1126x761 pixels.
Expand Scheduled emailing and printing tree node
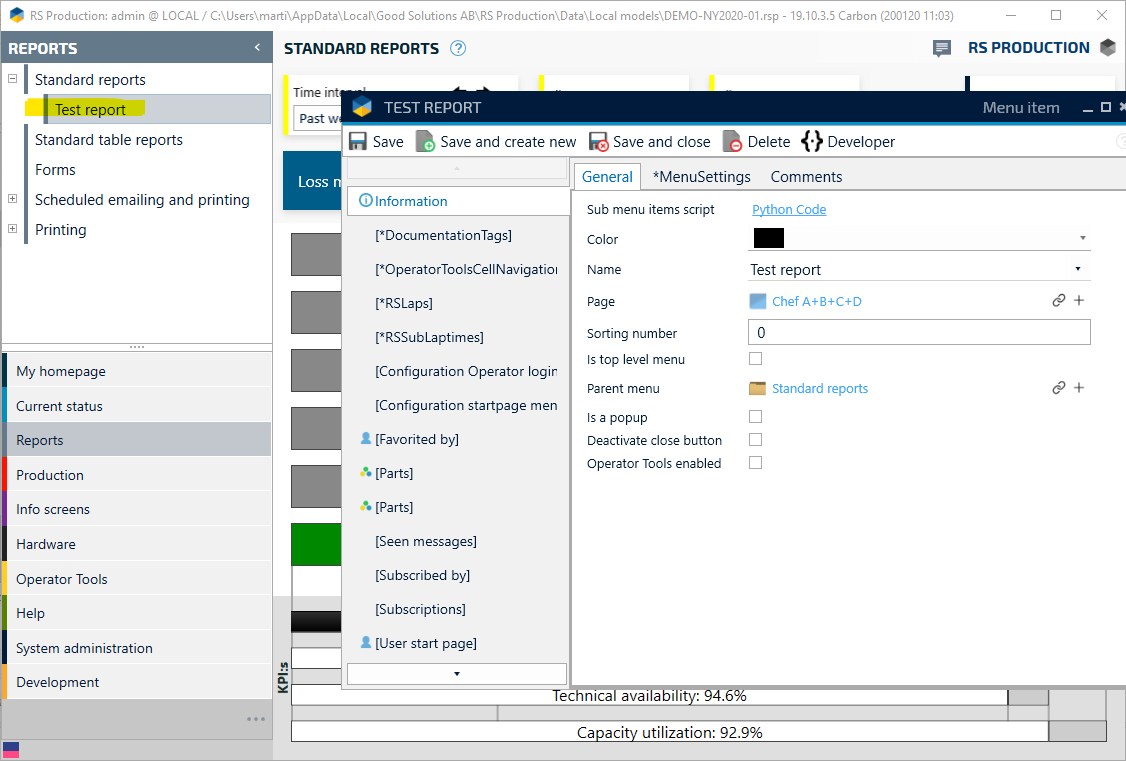(x=13, y=199)
